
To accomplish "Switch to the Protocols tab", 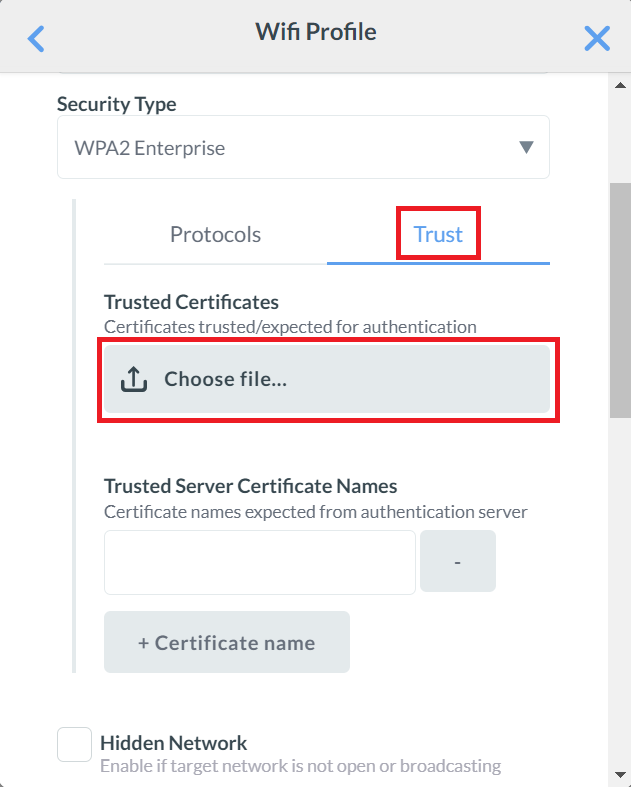I will 215,235.
